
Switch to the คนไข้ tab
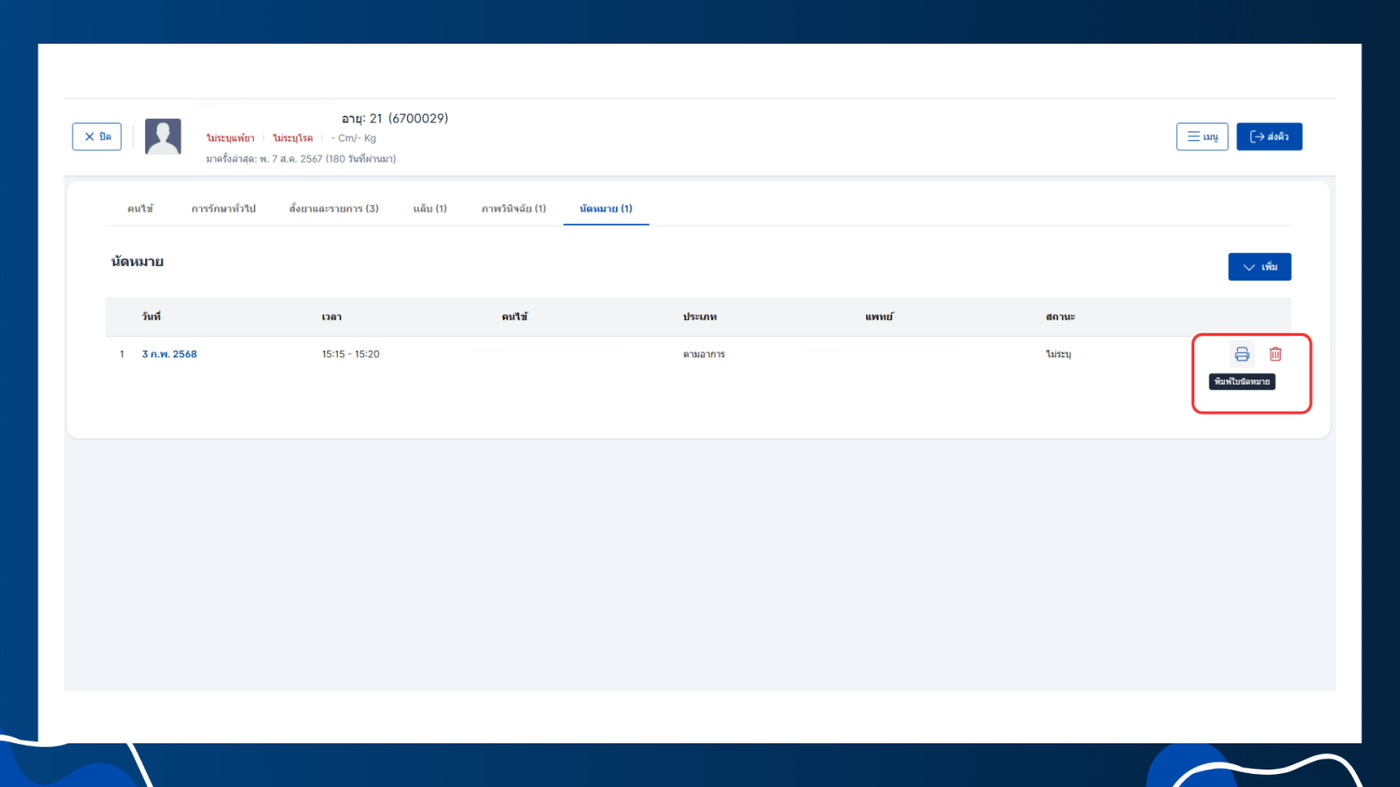(x=140, y=209)
